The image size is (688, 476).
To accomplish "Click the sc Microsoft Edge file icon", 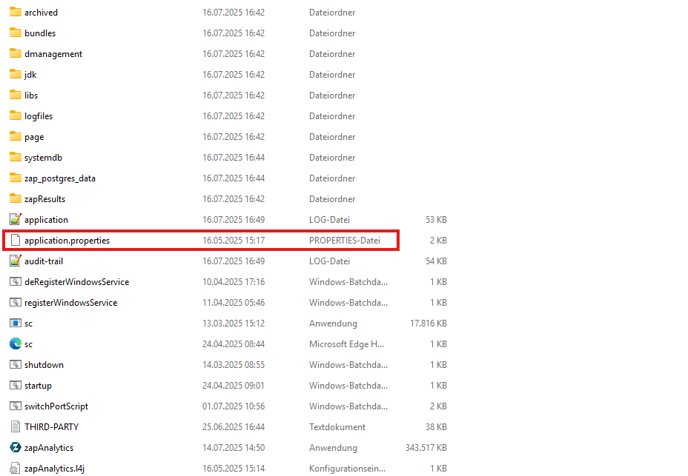I will coord(15,344).
